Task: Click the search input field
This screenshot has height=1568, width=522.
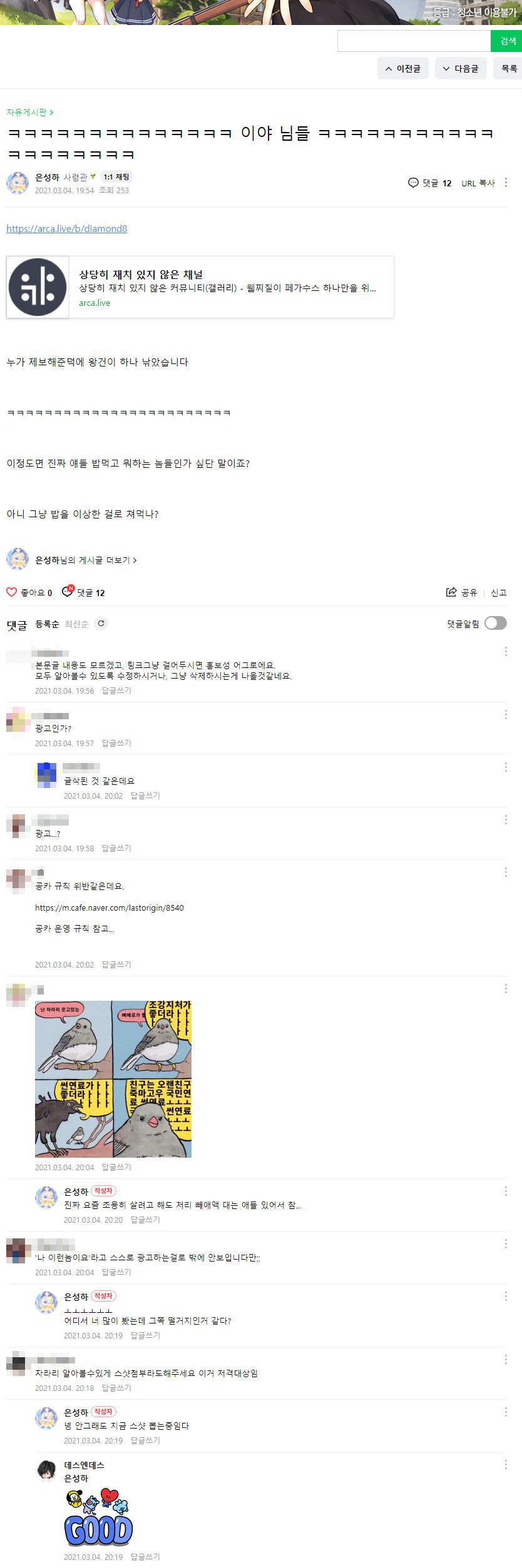Action: [x=414, y=41]
